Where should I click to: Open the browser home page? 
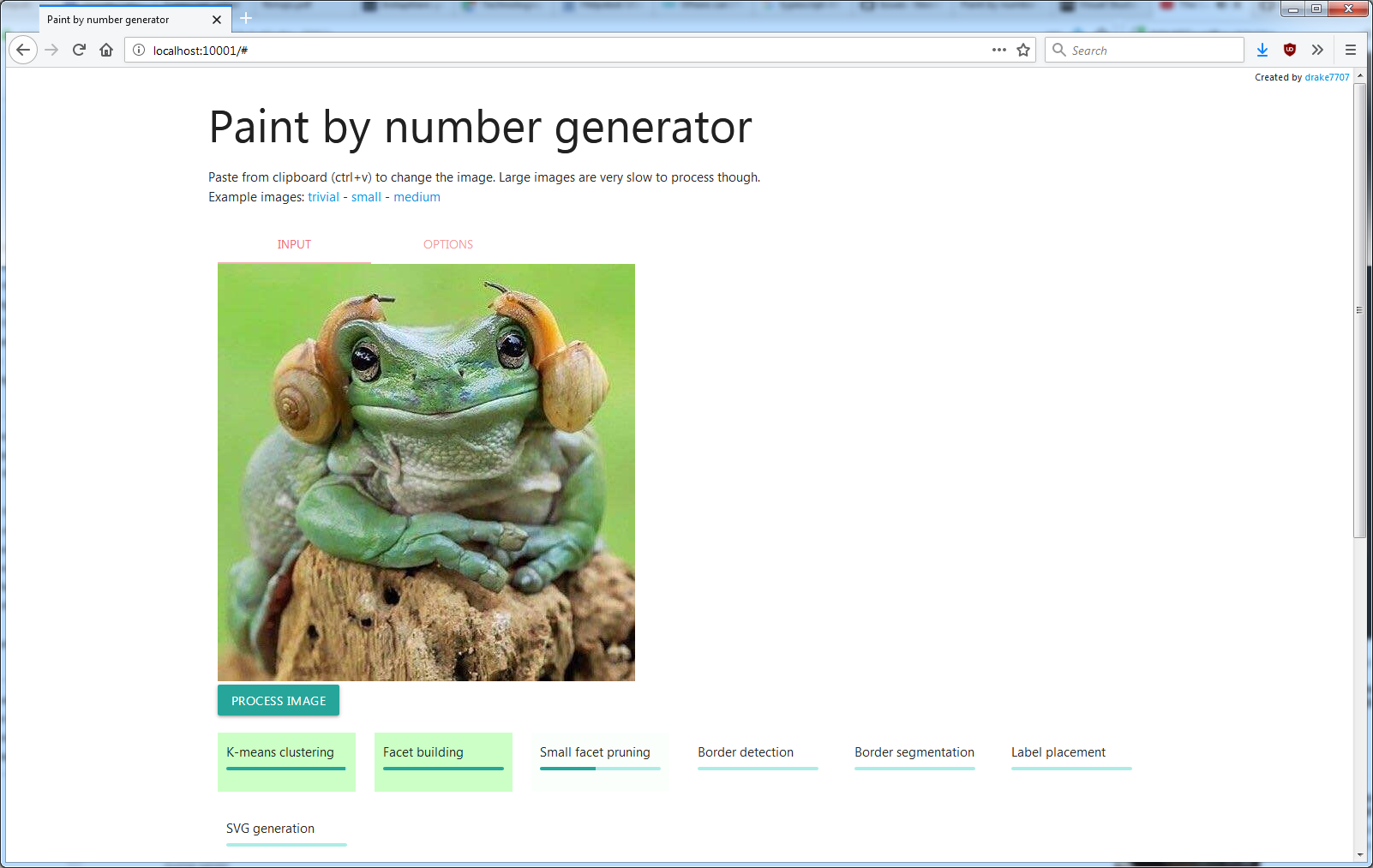pyautogui.click(x=106, y=50)
